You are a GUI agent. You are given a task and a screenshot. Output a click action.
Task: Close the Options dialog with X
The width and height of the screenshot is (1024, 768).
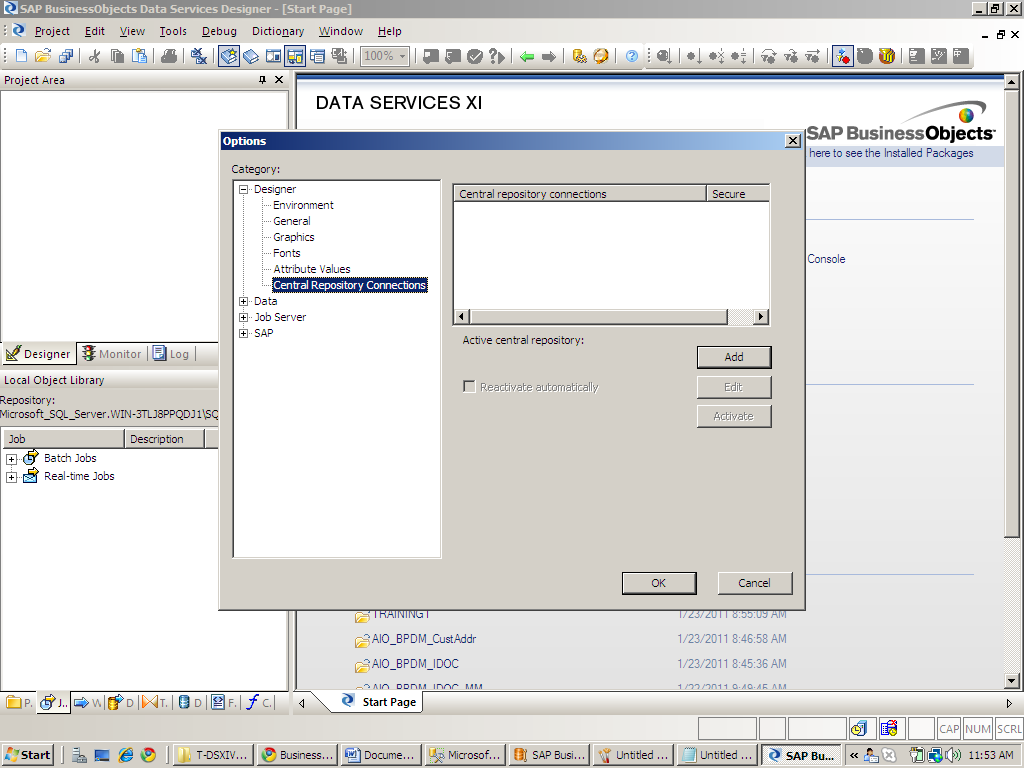point(793,140)
